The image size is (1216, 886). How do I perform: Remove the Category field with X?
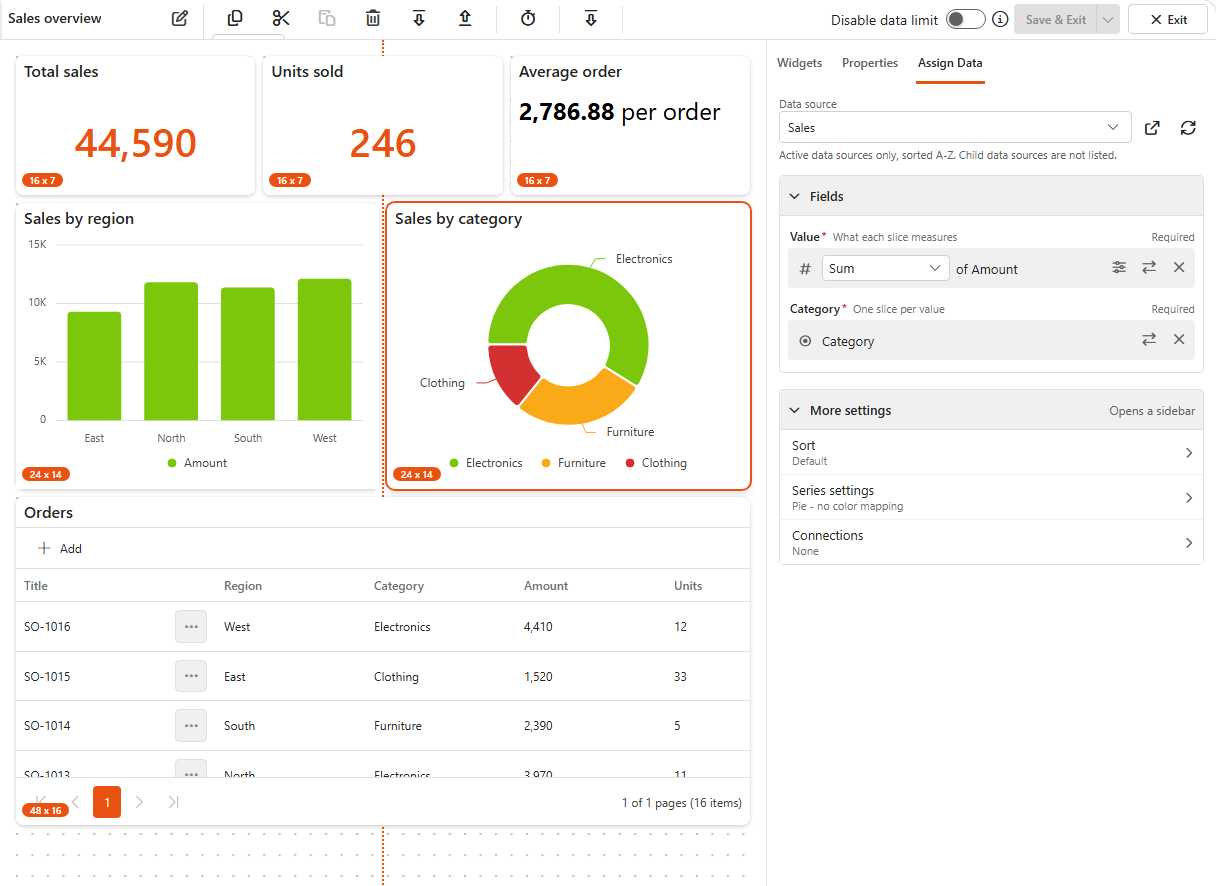coord(1179,340)
